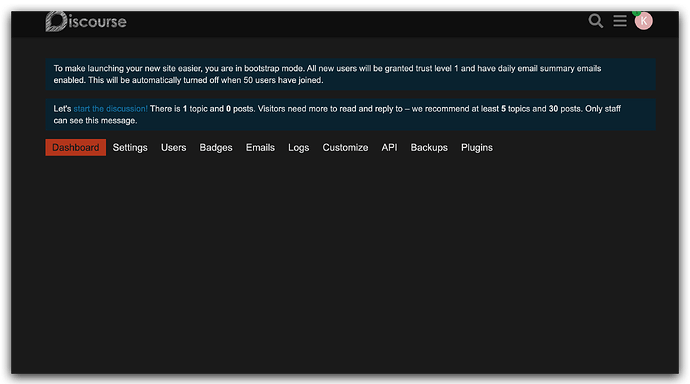Switch to the Badges tab

(x=216, y=147)
